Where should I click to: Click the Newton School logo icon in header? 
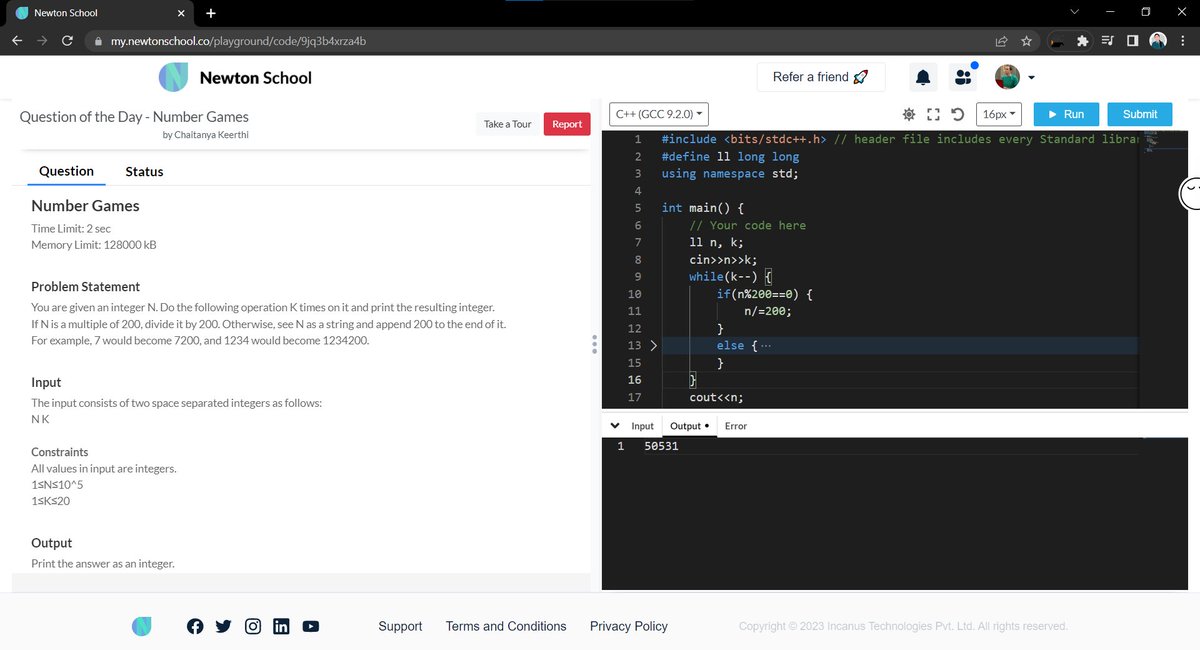tap(174, 77)
